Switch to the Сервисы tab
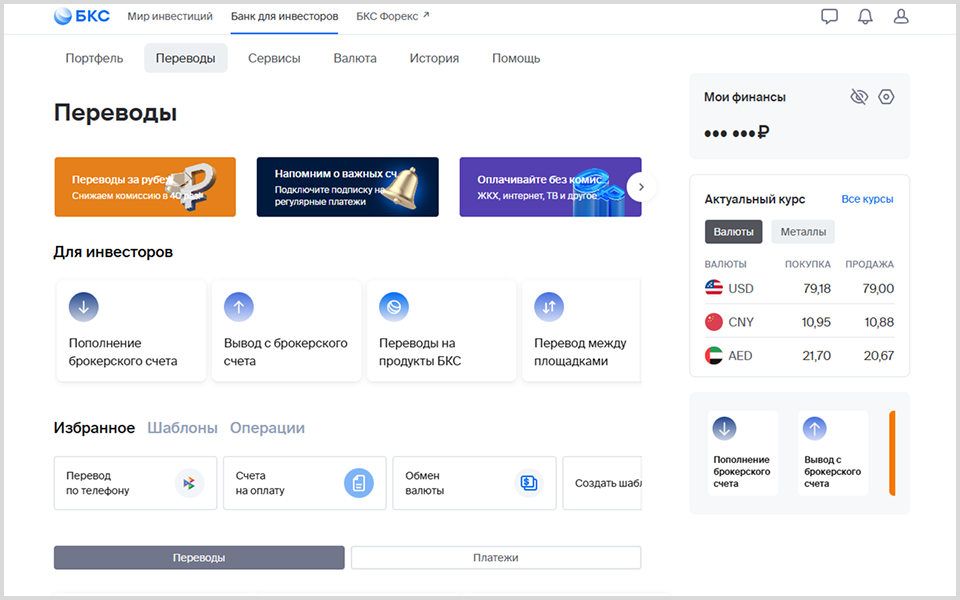960x600 pixels. point(274,58)
